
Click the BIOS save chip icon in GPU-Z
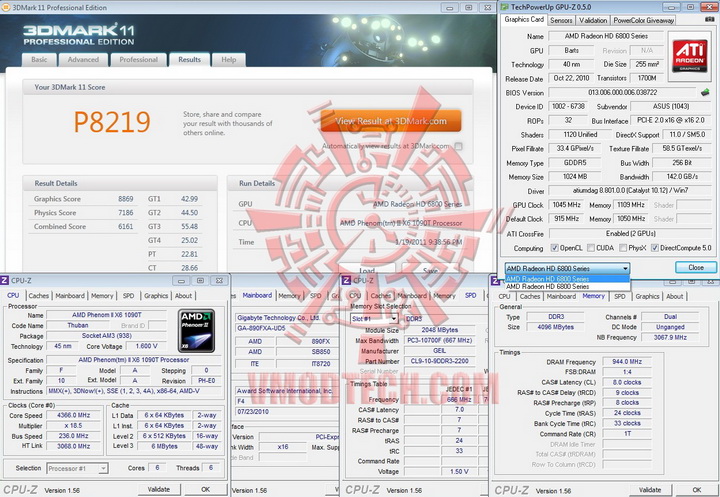tap(705, 92)
